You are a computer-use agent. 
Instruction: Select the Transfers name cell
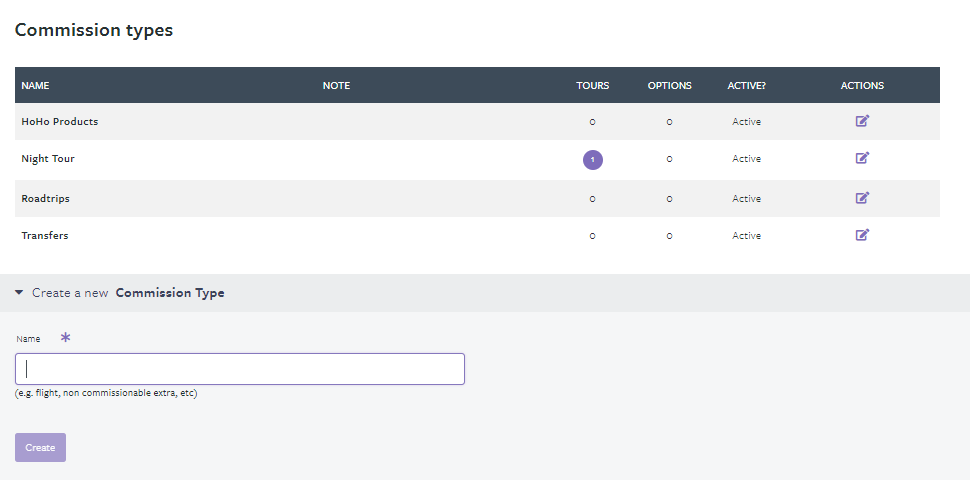tap(45, 236)
